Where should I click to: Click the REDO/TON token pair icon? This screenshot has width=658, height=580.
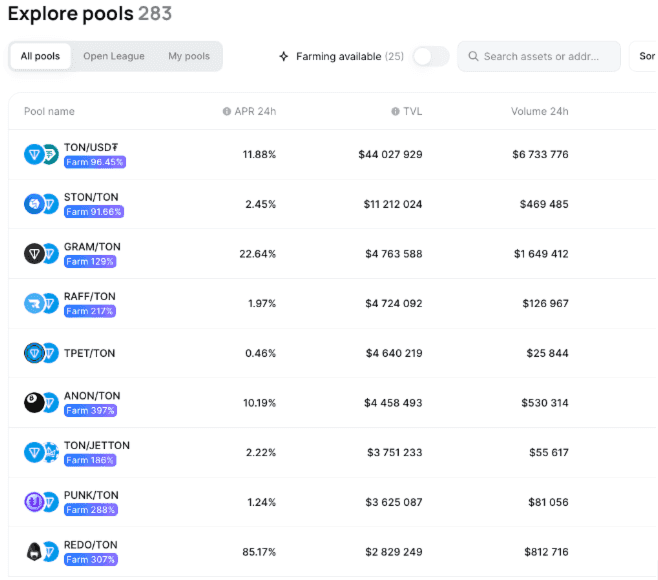click(x=41, y=551)
